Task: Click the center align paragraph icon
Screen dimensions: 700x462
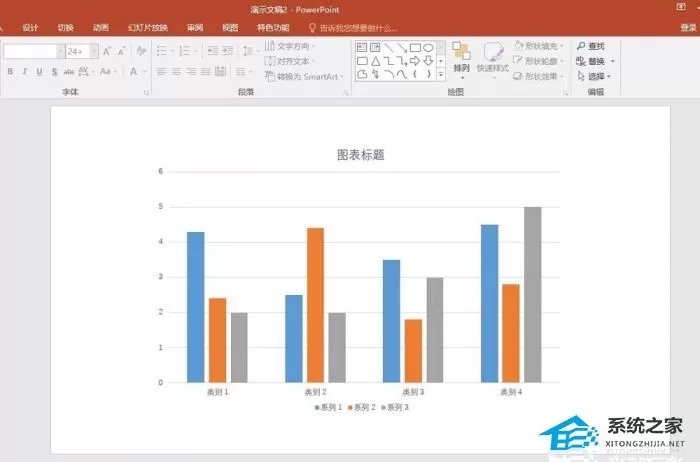Action: click(x=176, y=71)
